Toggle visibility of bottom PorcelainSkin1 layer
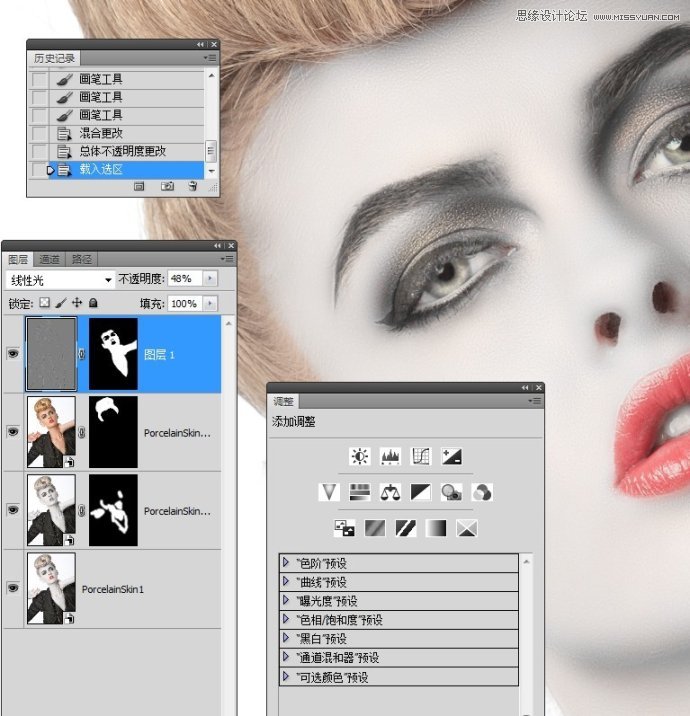This screenshot has width=690, height=716. click(x=13, y=589)
